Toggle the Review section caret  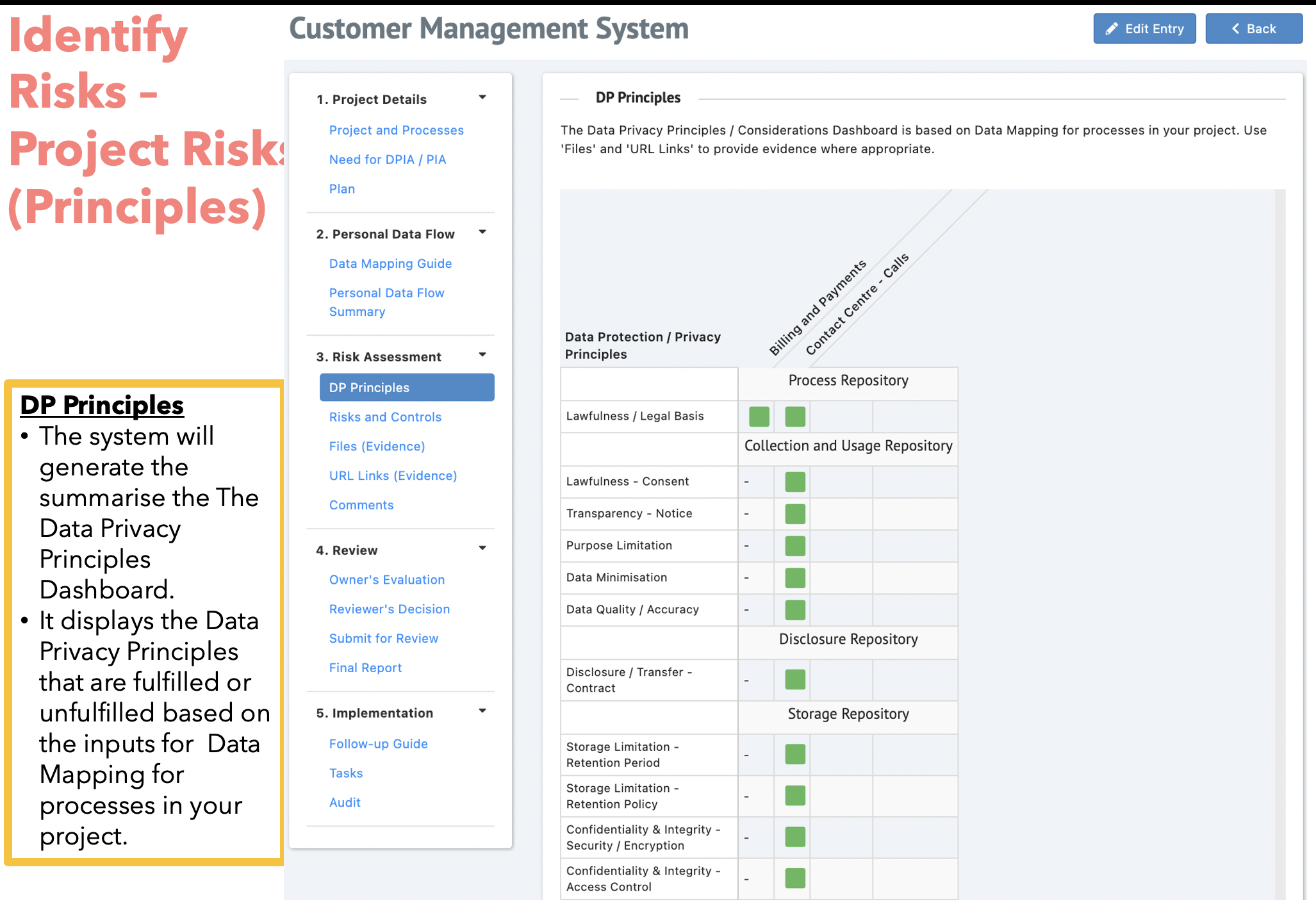(x=482, y=548)
